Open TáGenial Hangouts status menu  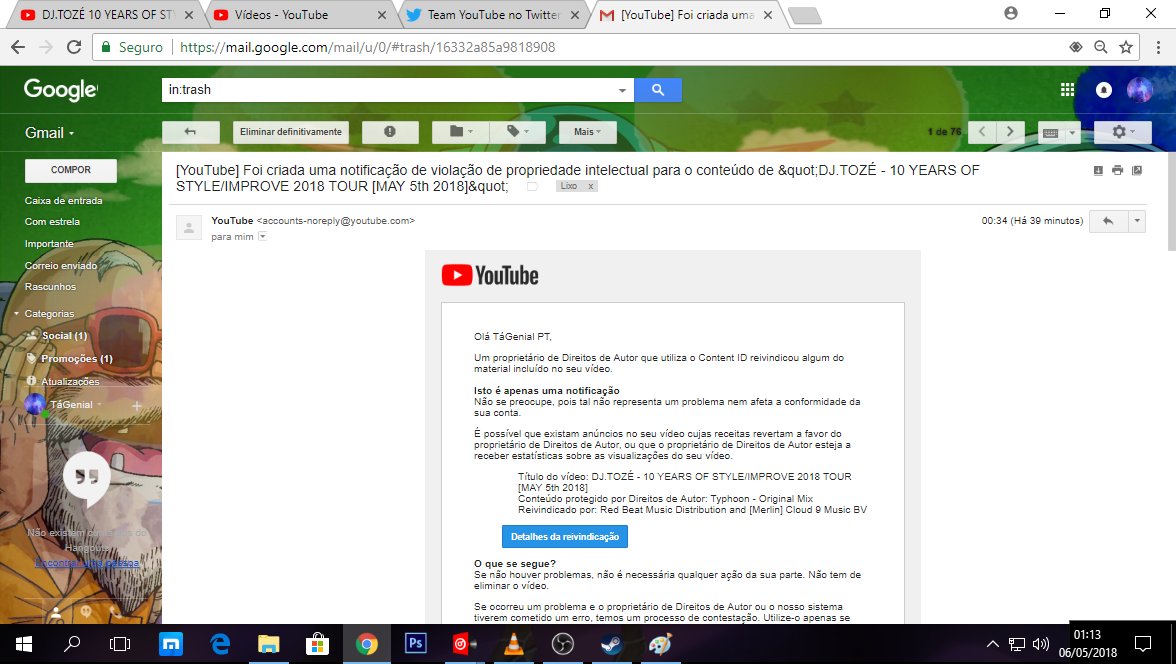(x=75, y=404)
